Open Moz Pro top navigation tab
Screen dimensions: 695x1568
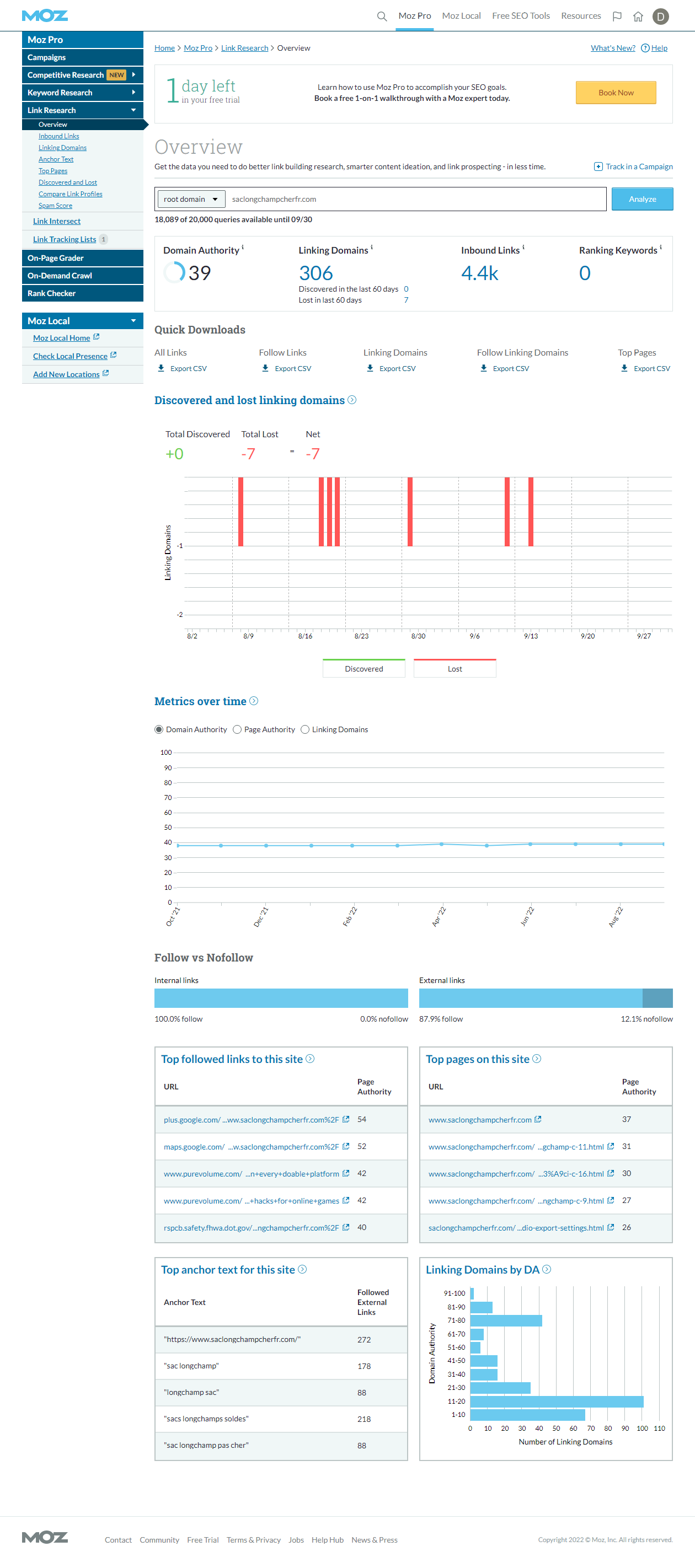tap(415, 16)
